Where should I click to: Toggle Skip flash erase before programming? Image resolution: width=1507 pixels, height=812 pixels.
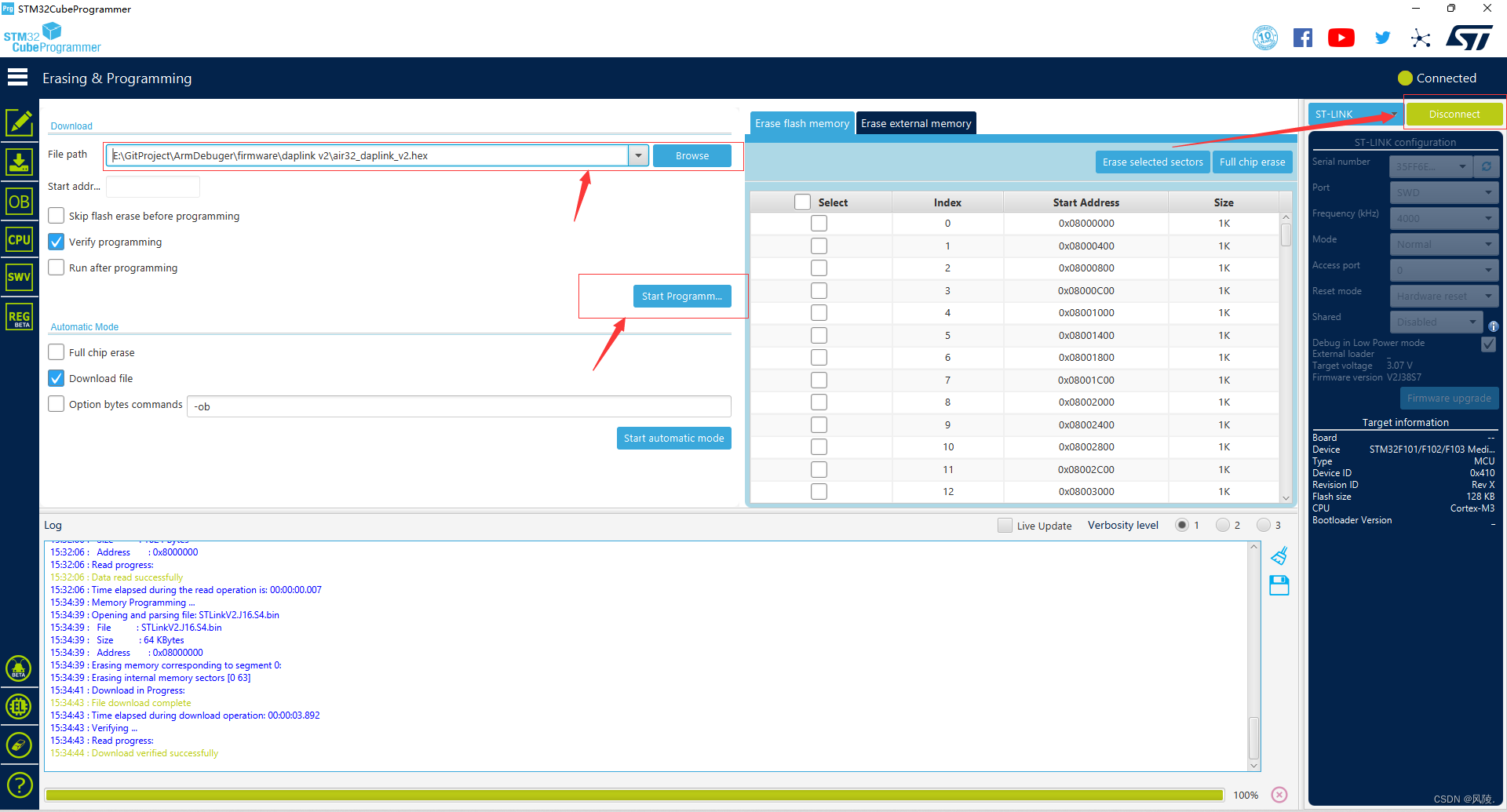57,216
